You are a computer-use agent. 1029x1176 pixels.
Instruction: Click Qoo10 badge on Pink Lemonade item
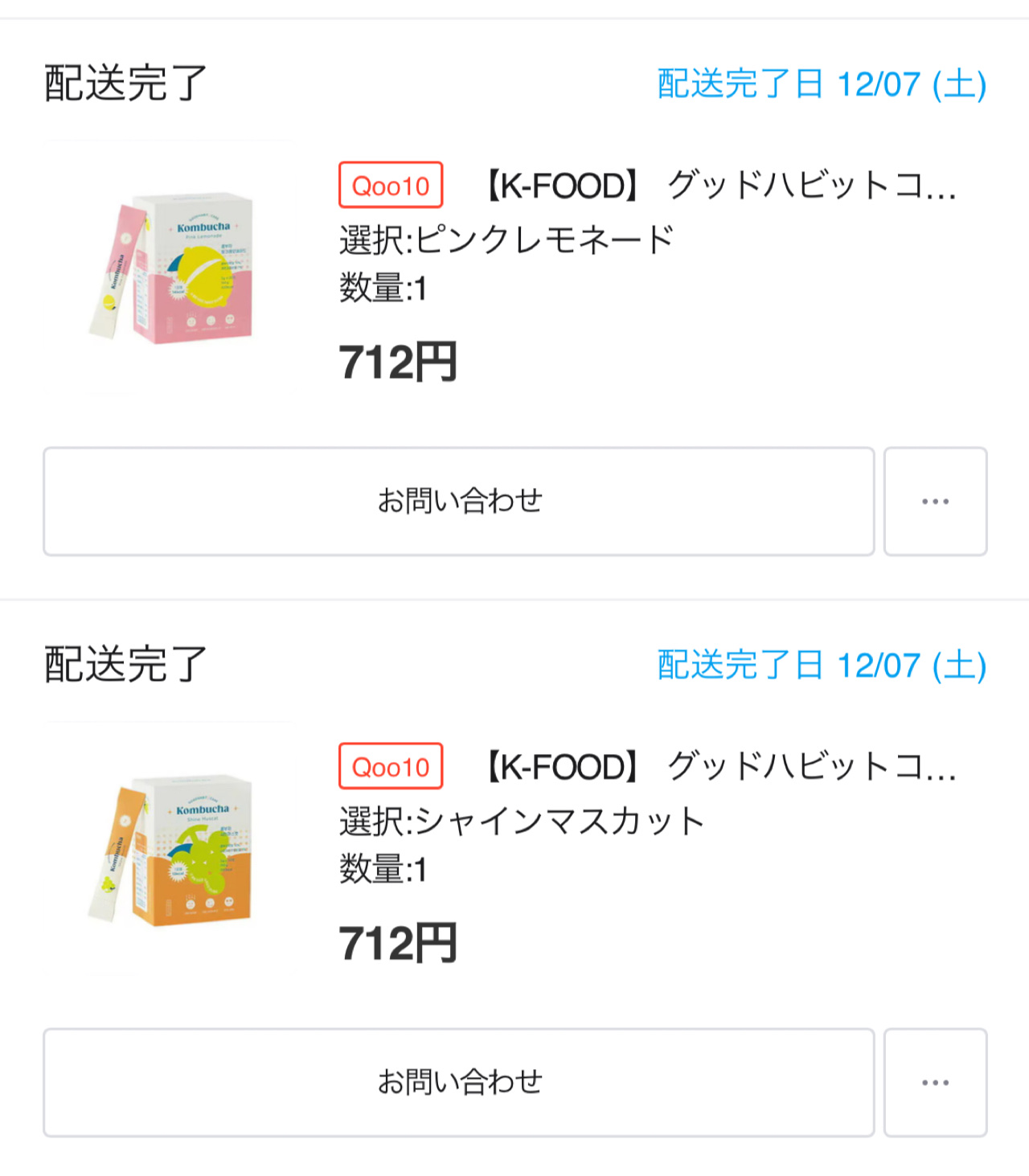[391, 185]
